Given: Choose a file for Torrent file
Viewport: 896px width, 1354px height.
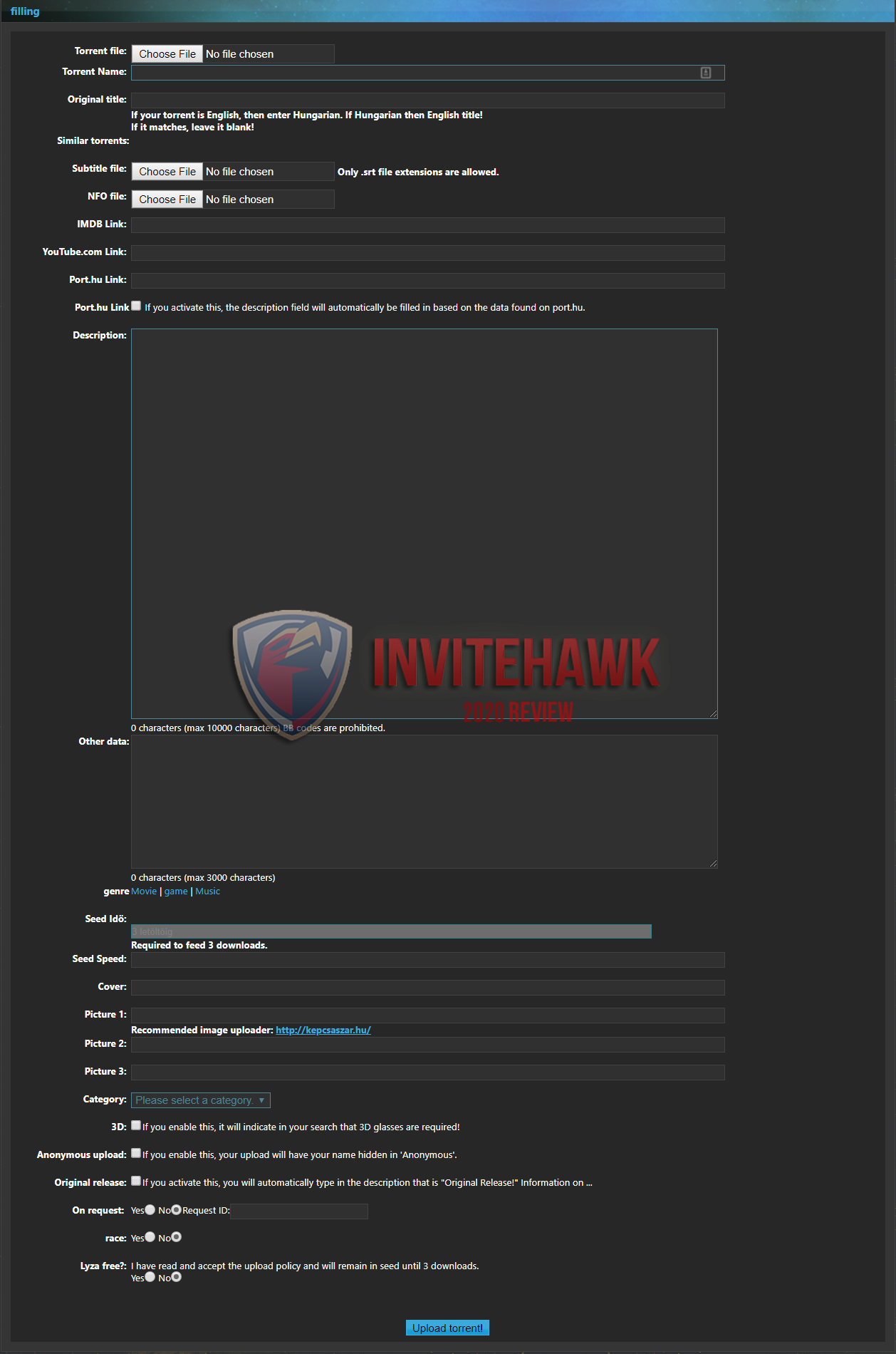Looking at the screenshot, I should pyautogui.click(x=167, y=54).
